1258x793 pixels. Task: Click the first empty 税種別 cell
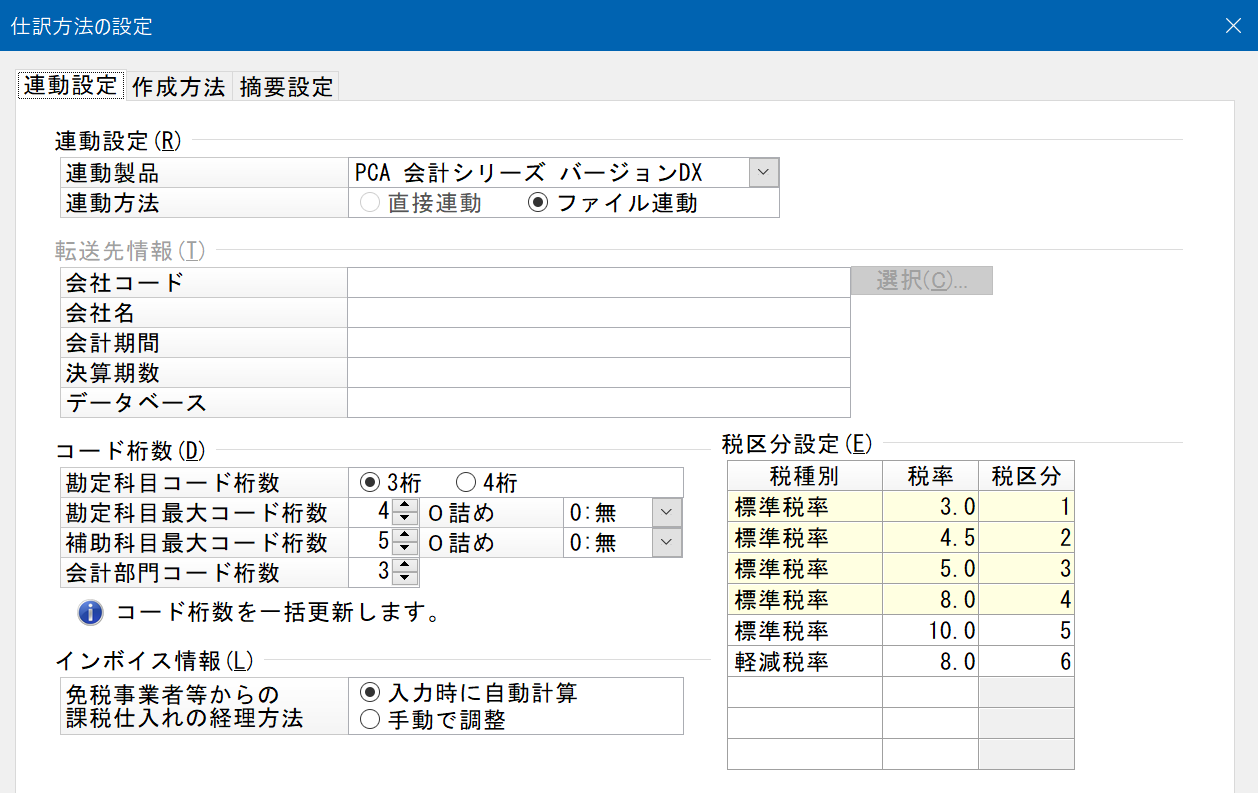click(x=804, y=692)
